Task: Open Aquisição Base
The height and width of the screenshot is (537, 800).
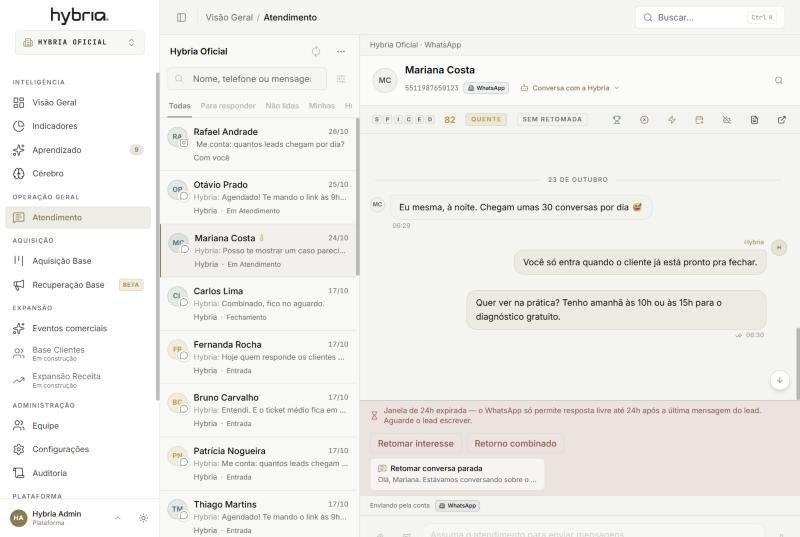Action: click(78, 261)
